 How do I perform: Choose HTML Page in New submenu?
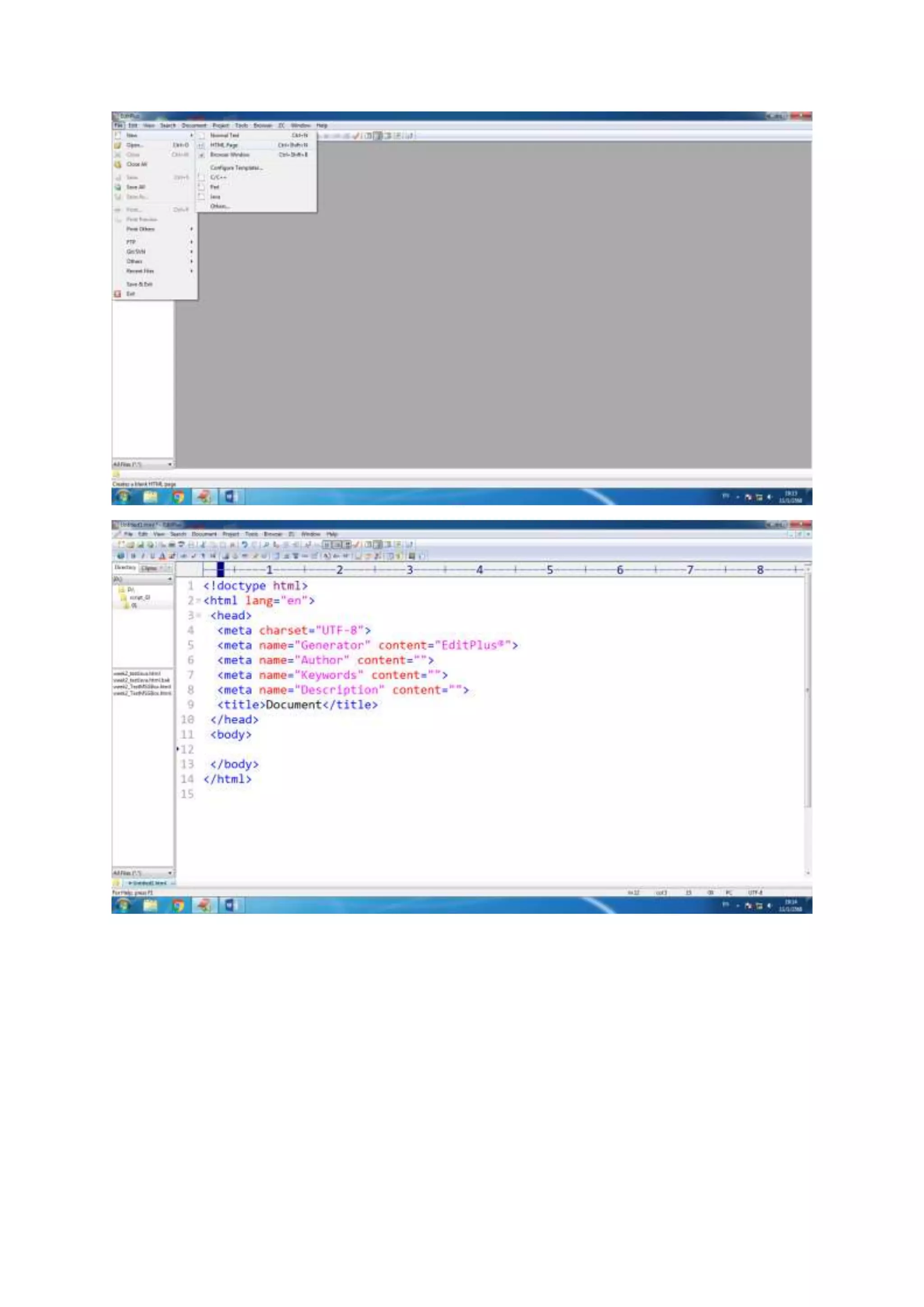(224, 145)
